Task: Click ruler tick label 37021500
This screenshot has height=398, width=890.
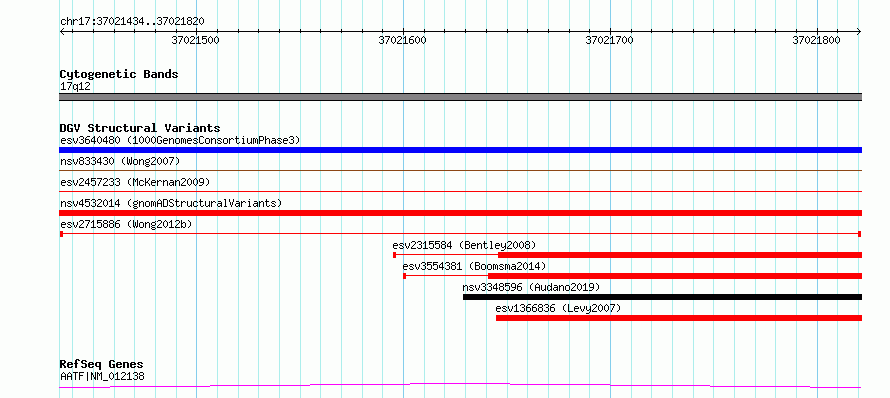Action: click(x=195, y=40)
